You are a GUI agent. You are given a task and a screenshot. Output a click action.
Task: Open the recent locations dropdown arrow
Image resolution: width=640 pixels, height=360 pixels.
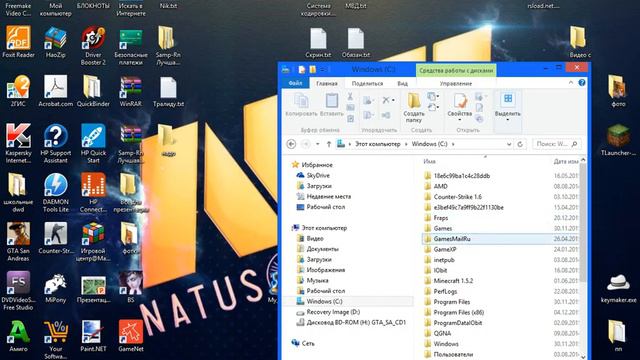click(x=317, y=144)
